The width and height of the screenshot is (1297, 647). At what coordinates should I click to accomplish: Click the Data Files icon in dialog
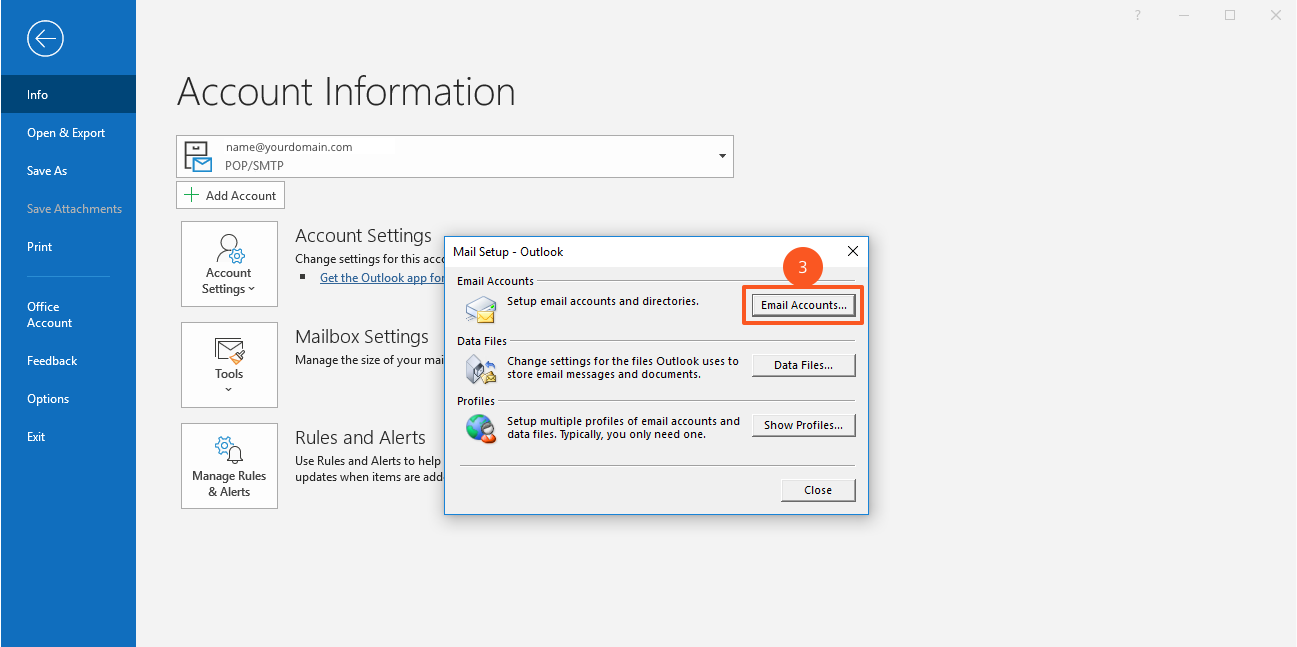coord(481,369)
